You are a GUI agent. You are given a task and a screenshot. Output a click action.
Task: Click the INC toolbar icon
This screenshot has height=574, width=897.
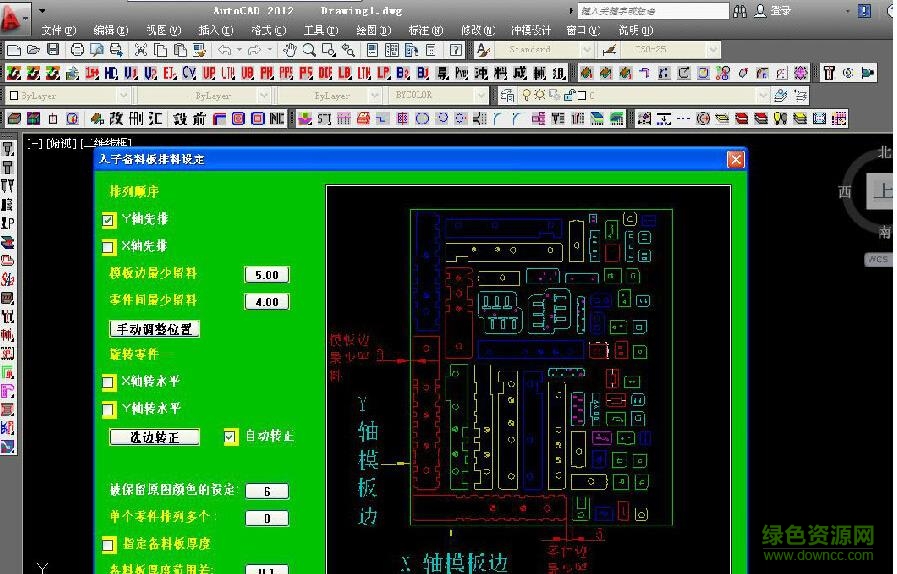pos(277,118)
